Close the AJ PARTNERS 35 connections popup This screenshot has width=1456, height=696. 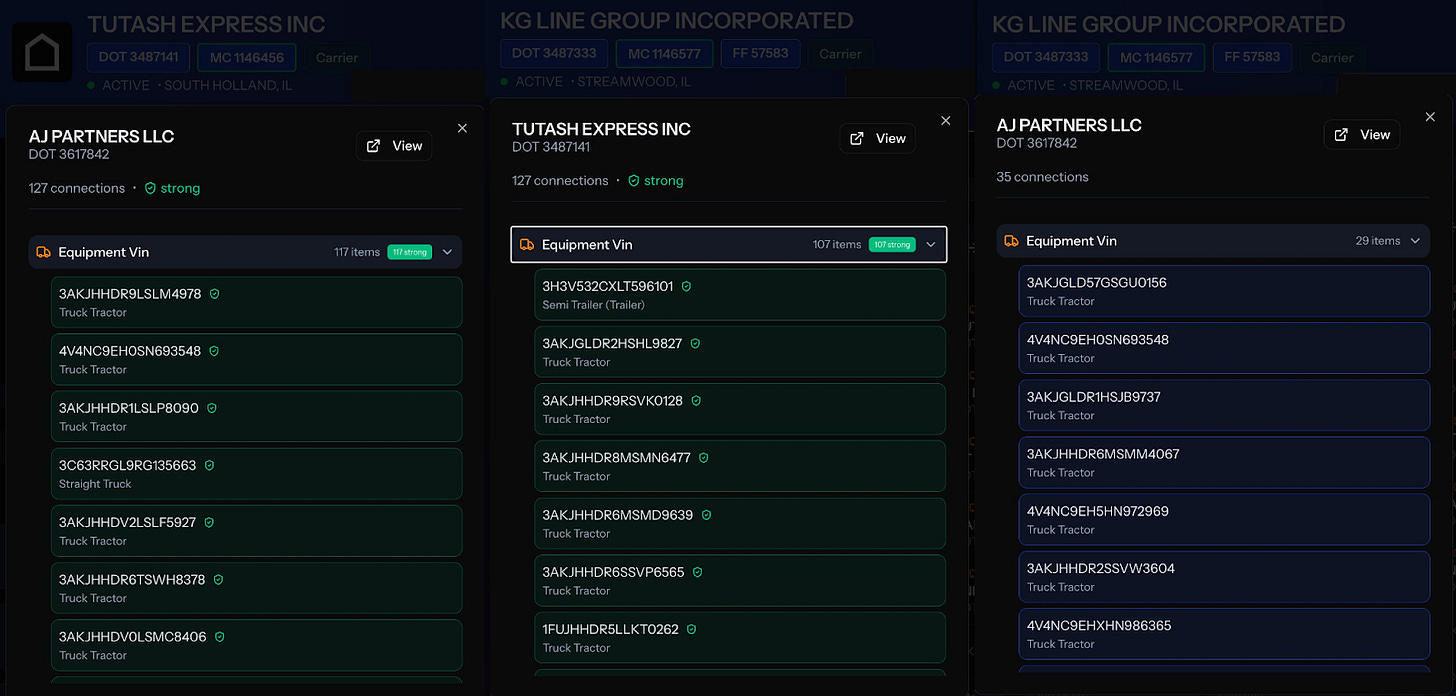click(x=1430, y=117)
